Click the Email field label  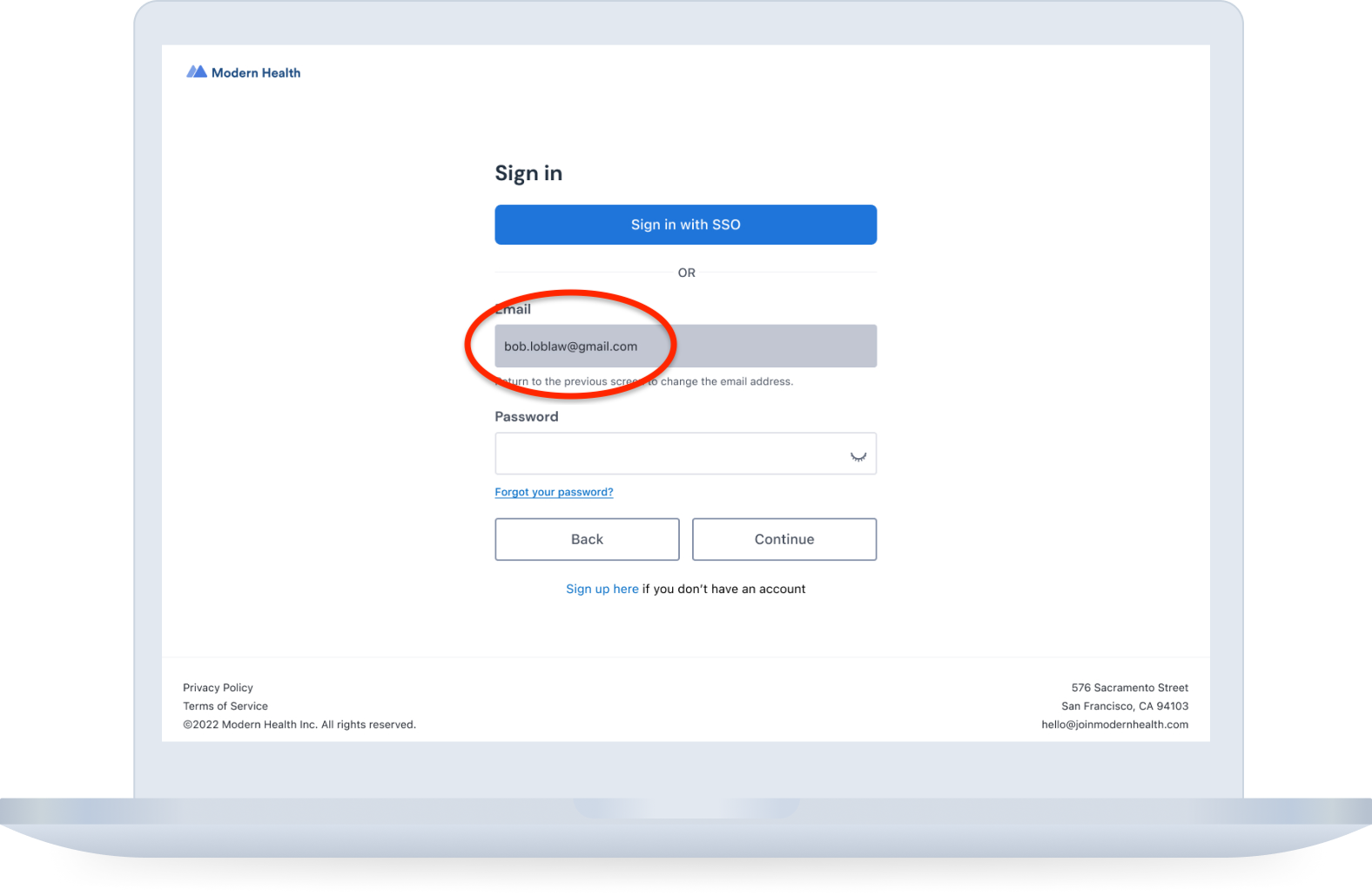[x=514, y=310]
